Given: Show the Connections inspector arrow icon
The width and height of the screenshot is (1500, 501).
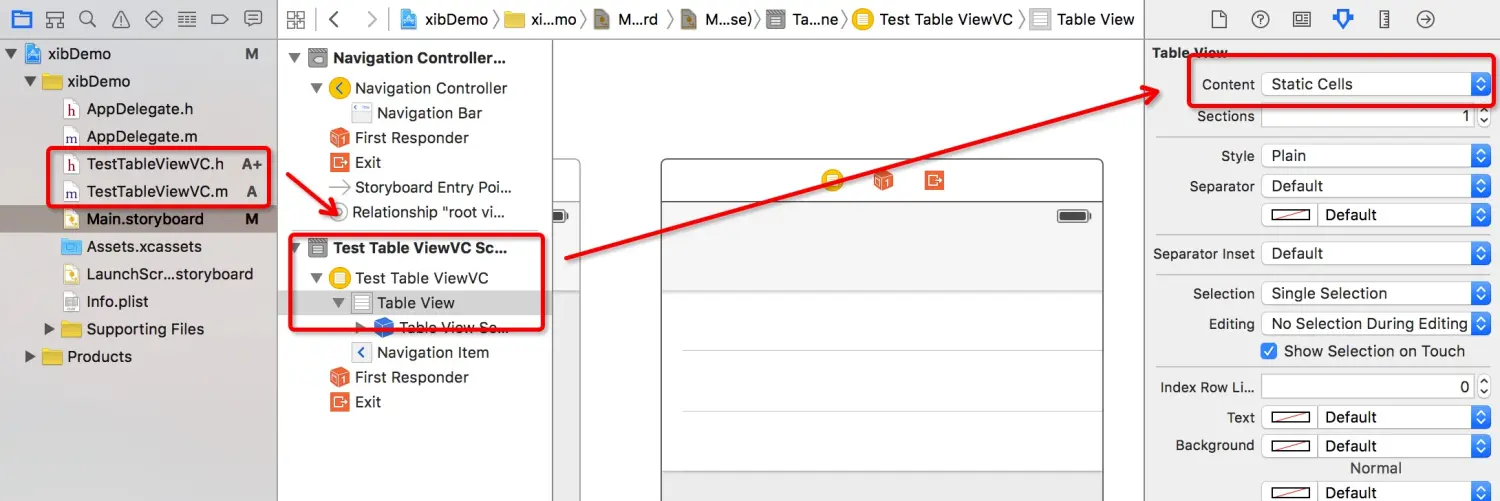Looking at the screenshot, I should coord(1426,19).
